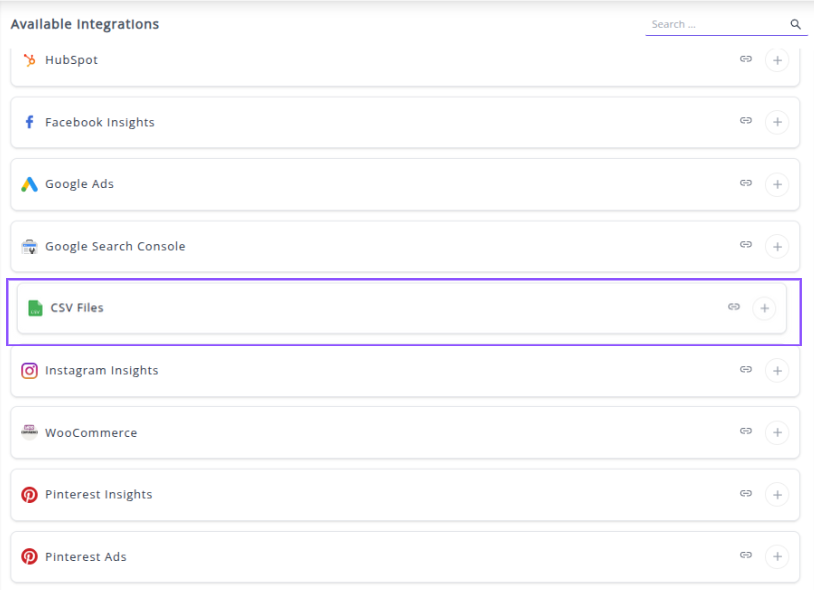Click the plus button on CSV Files

point(764,308)
